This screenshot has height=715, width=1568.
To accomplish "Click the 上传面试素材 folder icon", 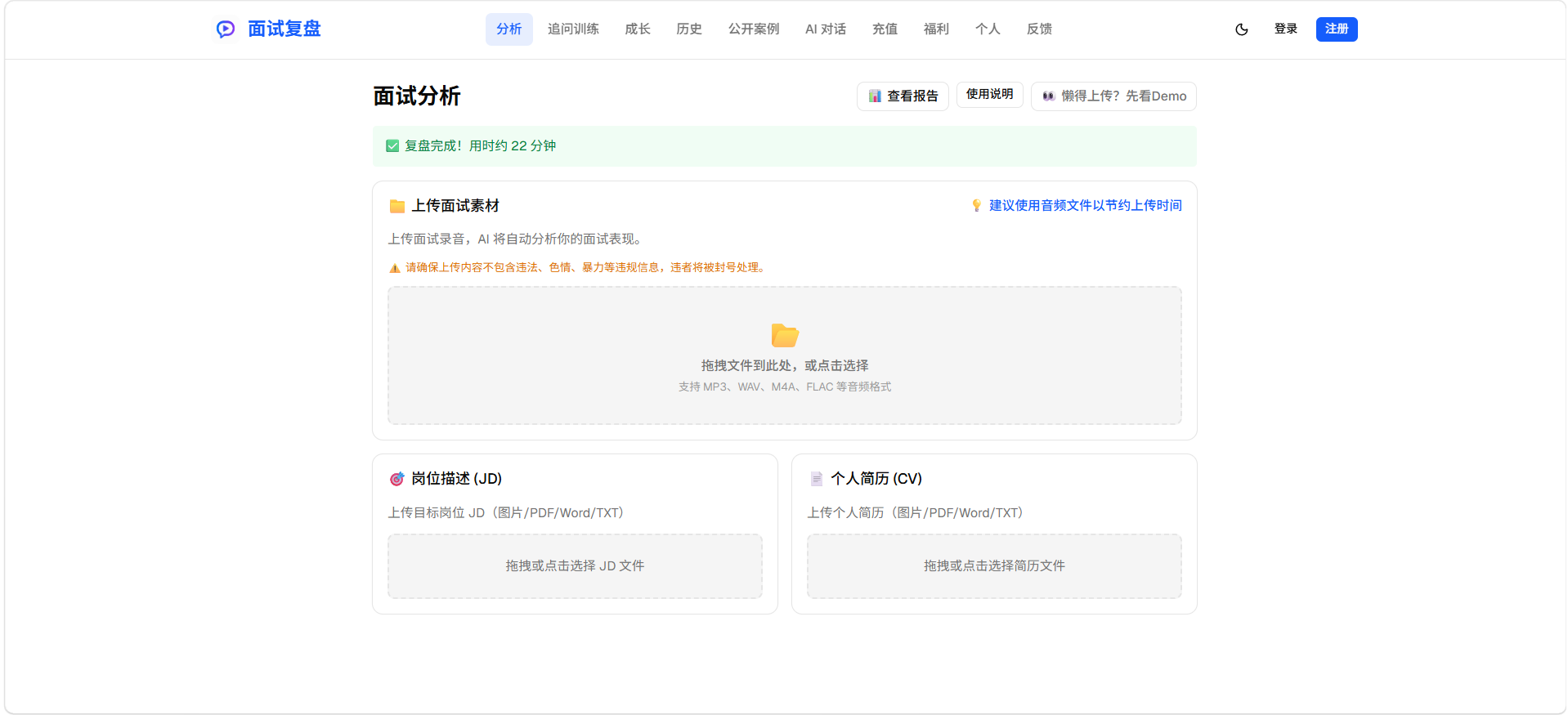I will pos(397,206).
